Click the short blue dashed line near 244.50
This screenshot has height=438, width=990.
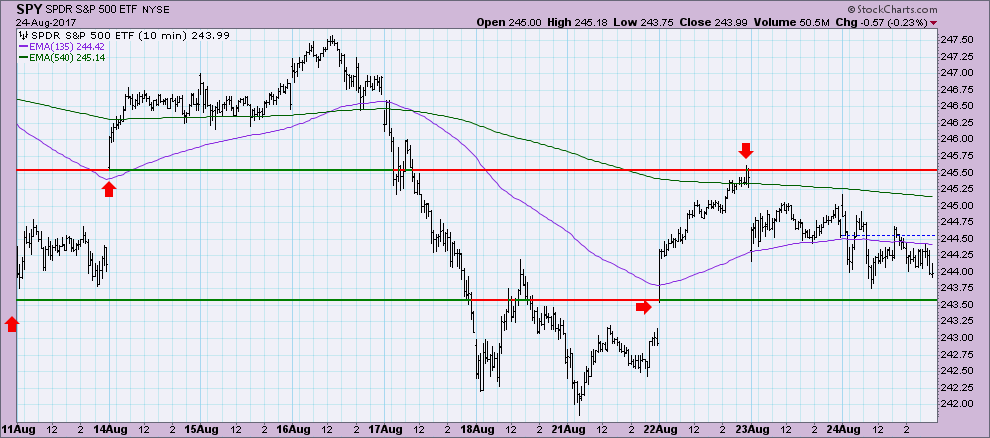[890, 235]
